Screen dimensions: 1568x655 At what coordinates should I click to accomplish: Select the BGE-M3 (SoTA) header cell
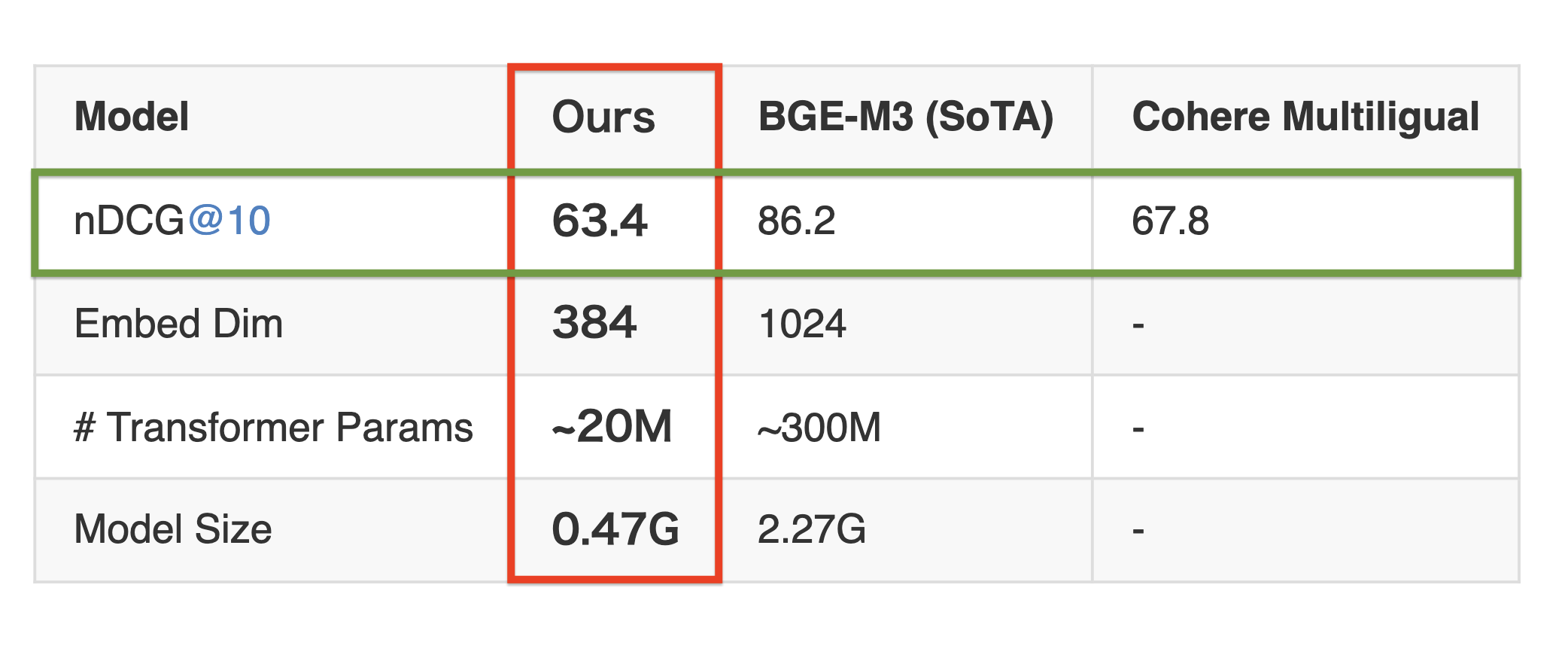click(x=905, y=117)
